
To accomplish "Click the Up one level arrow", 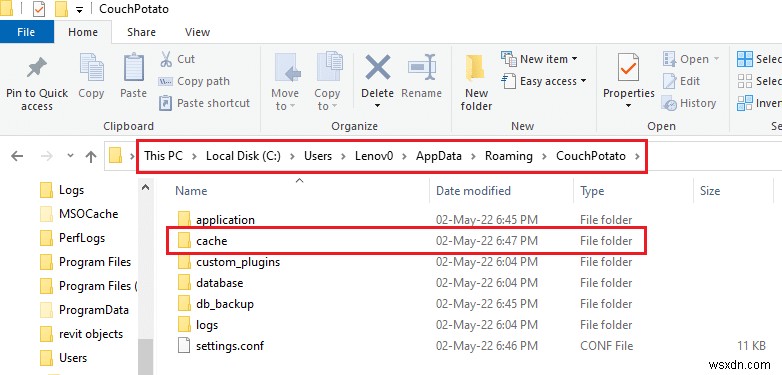I will [91, 157].
